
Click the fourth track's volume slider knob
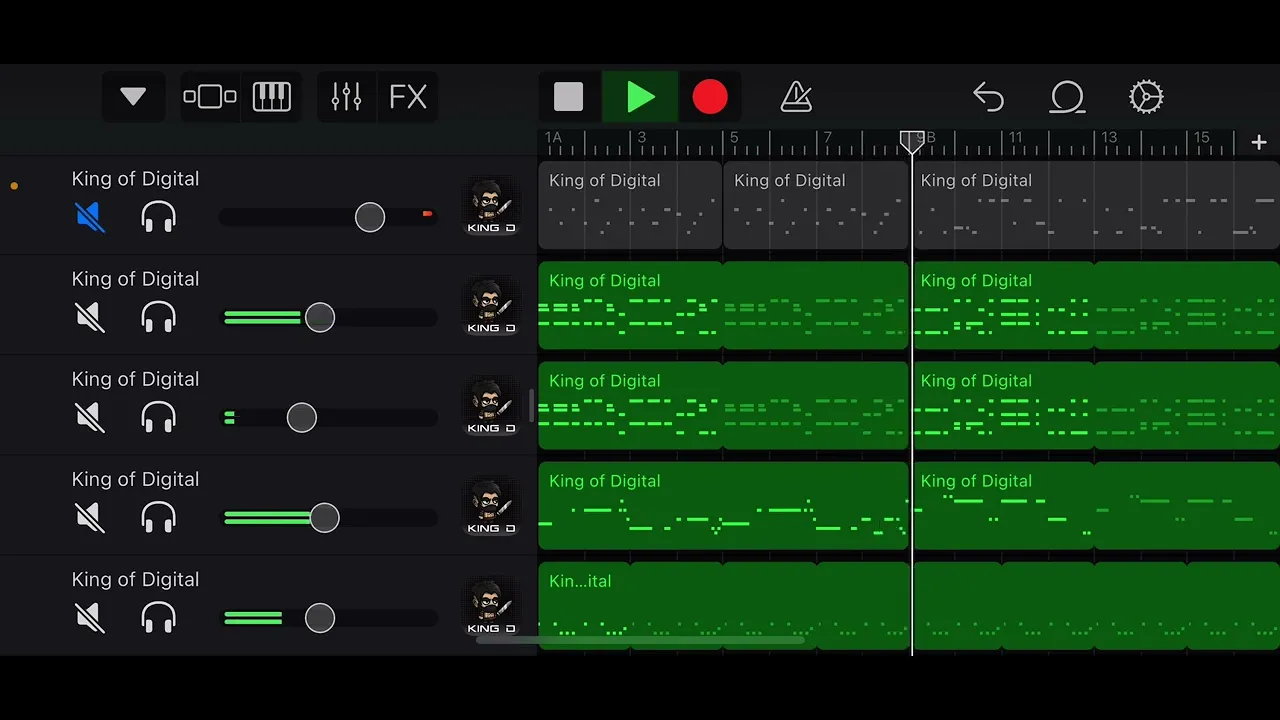(x=324, y=517)
